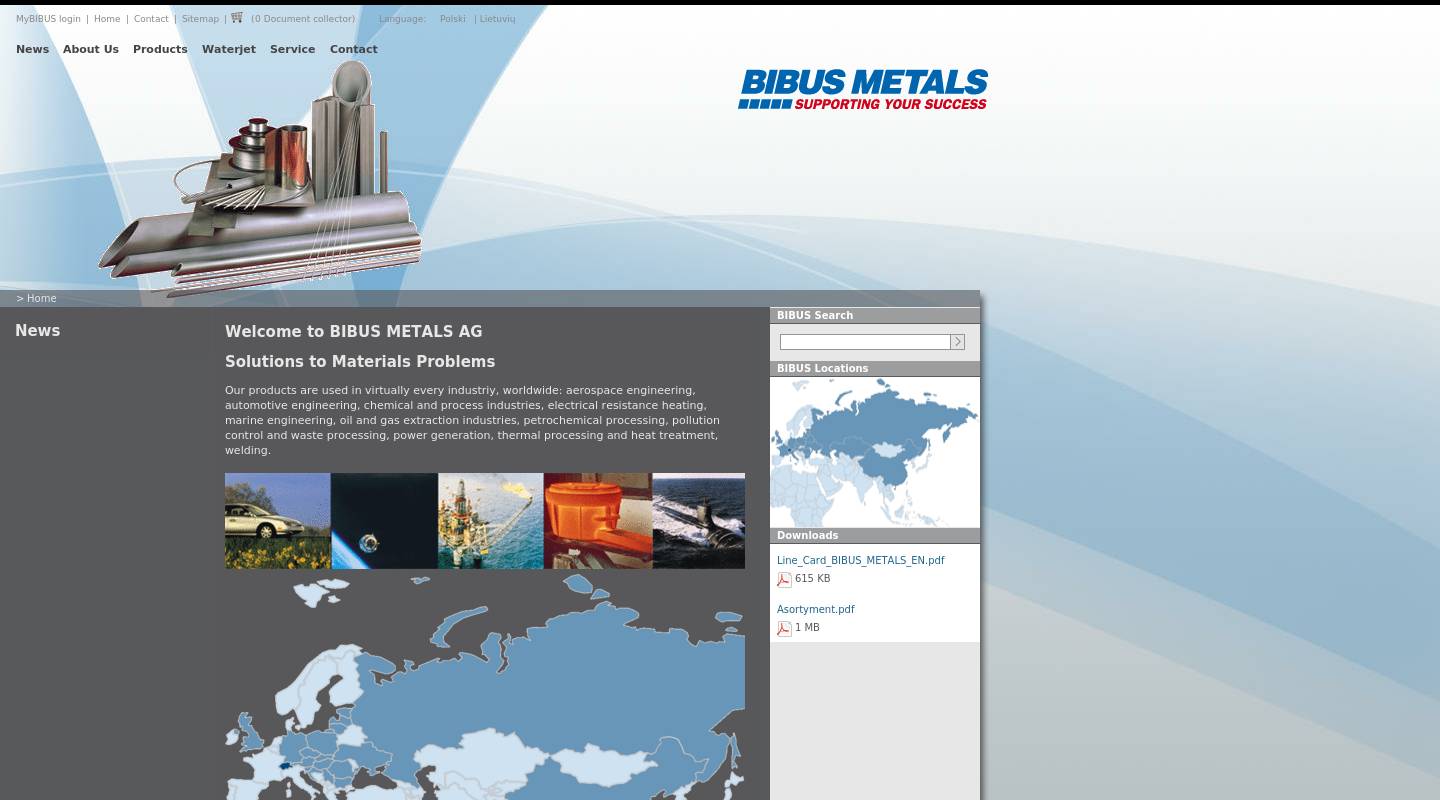This screenshot has height=800, width=1440.
Task: Click the car photo in the image strip
Action: pos(278,521)
